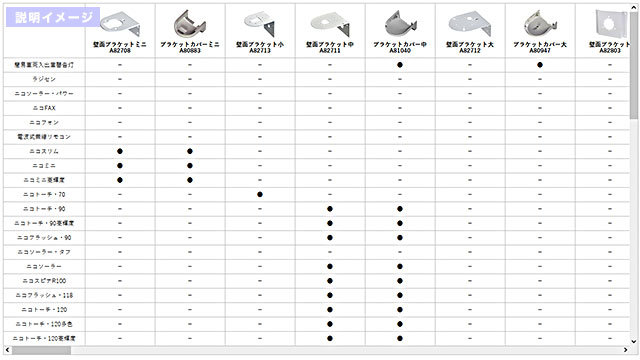Select the ニコFAX row label
This screenshot has width=640, height=360.
tap(44, 108)
